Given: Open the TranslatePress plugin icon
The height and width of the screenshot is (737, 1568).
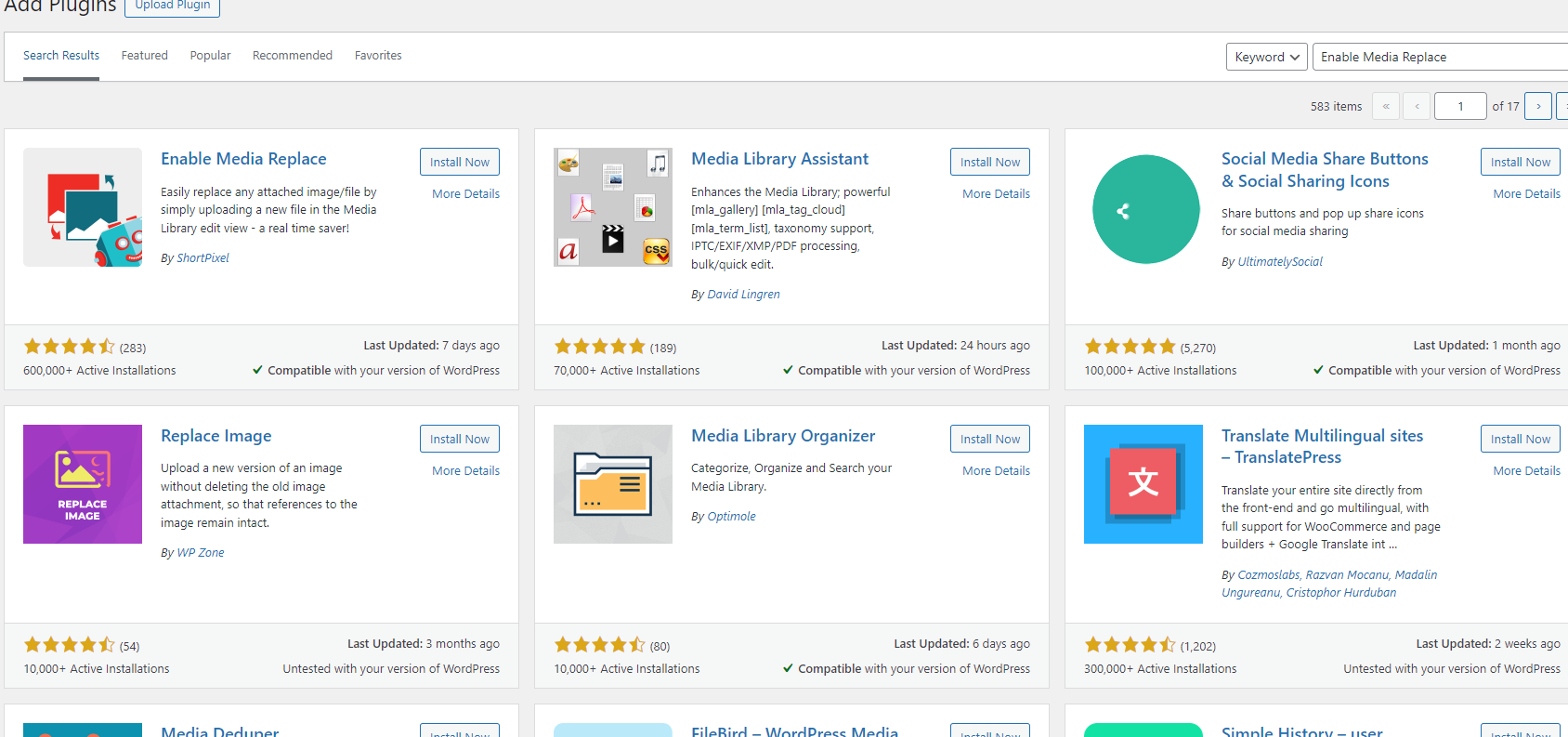Looking at the screenshot, I should point(1143,484).
